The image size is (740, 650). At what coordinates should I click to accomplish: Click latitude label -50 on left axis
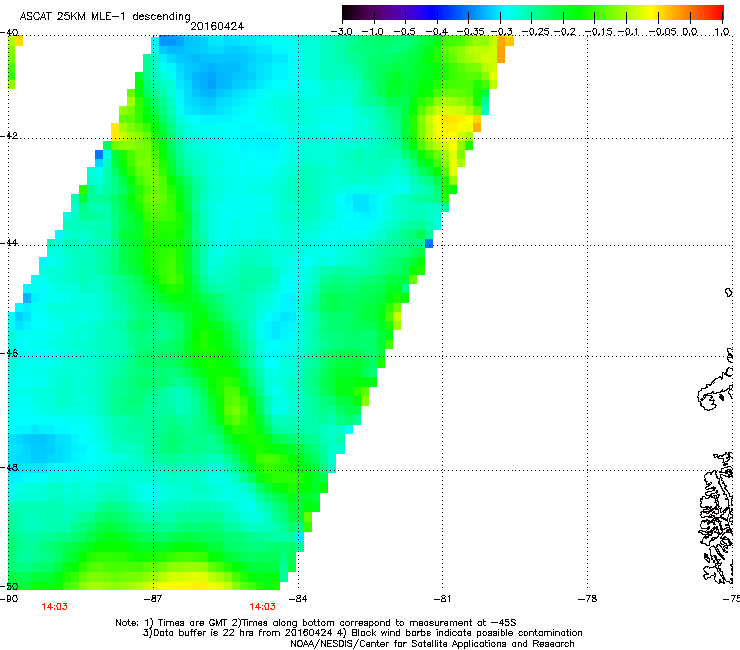coord(9,586)
